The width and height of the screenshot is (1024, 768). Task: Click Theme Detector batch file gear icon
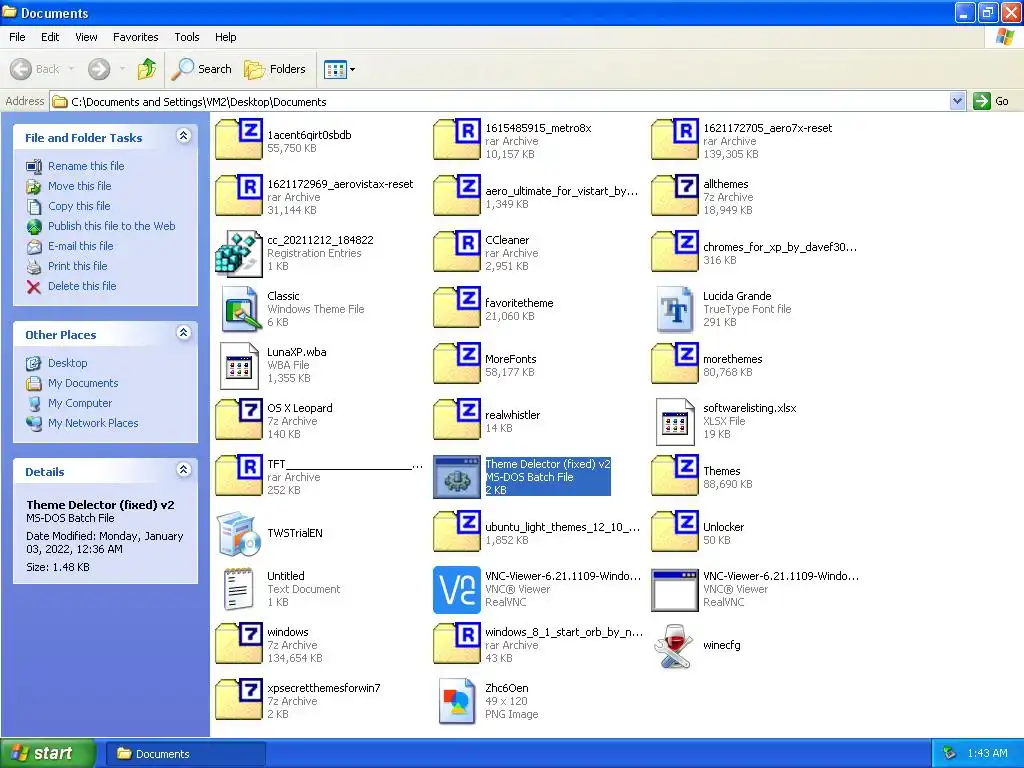457,477
